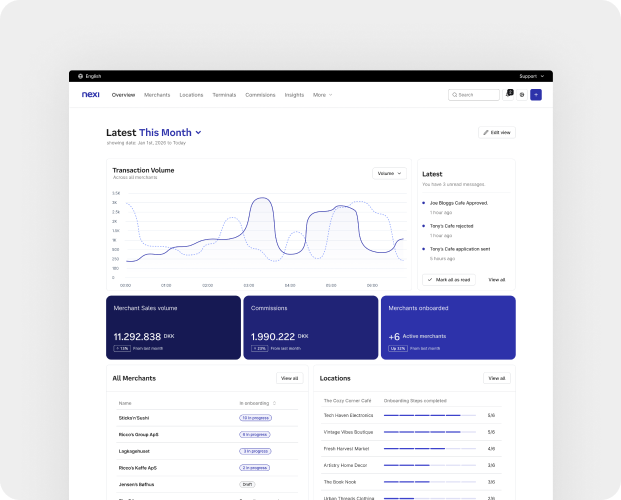Click the magnifier icon in search box
The image size is (621, 500).
[455, 95]
